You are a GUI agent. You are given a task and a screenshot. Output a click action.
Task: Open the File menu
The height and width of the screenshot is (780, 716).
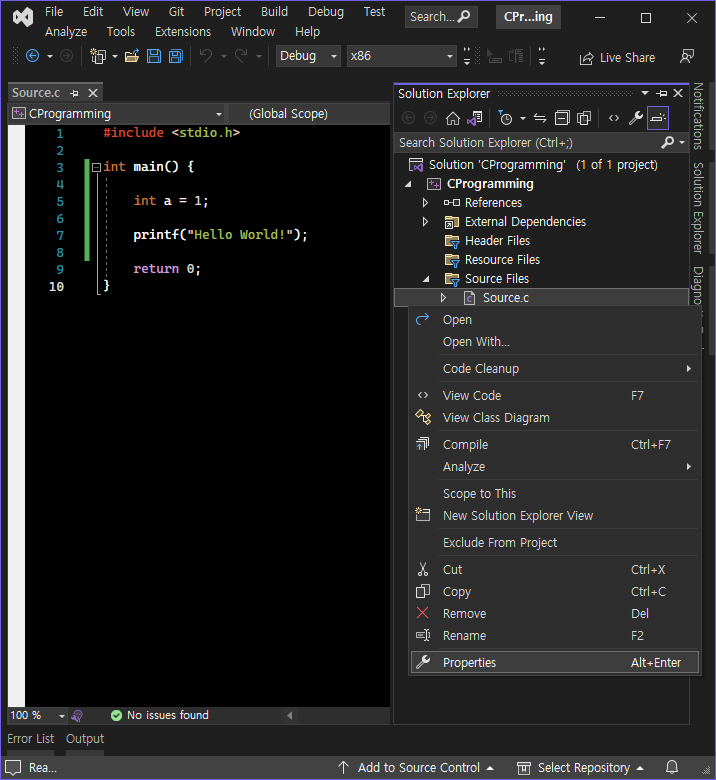click(x=54, y=11)
